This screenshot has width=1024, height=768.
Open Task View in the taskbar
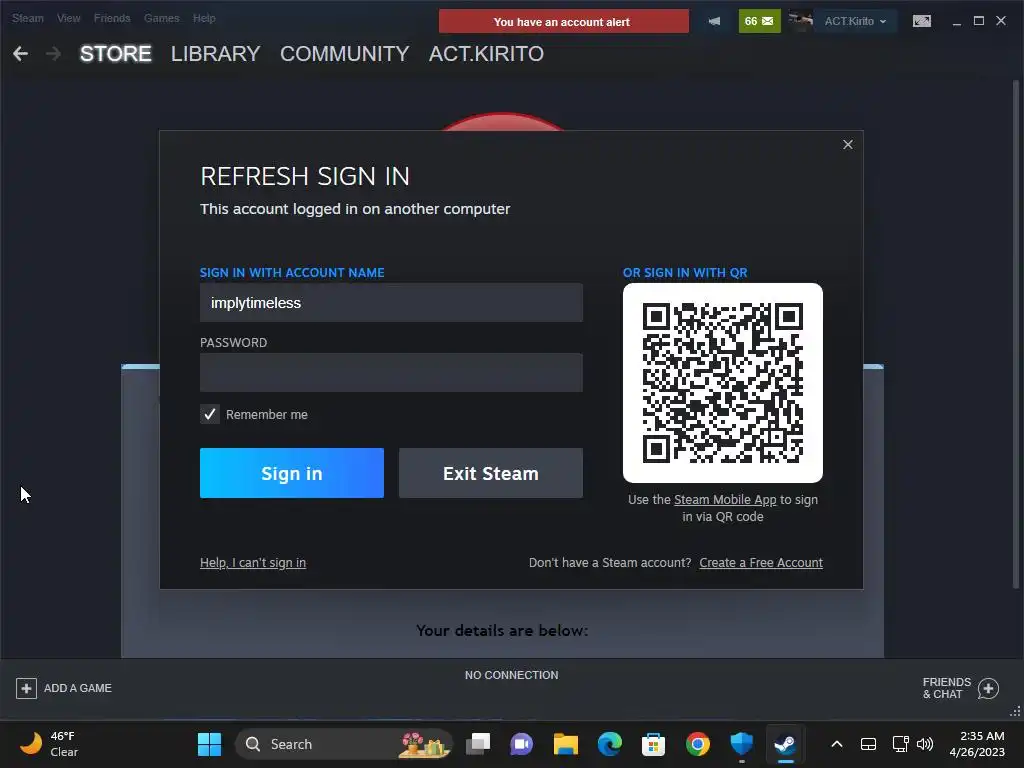click(x=478, y=744)
